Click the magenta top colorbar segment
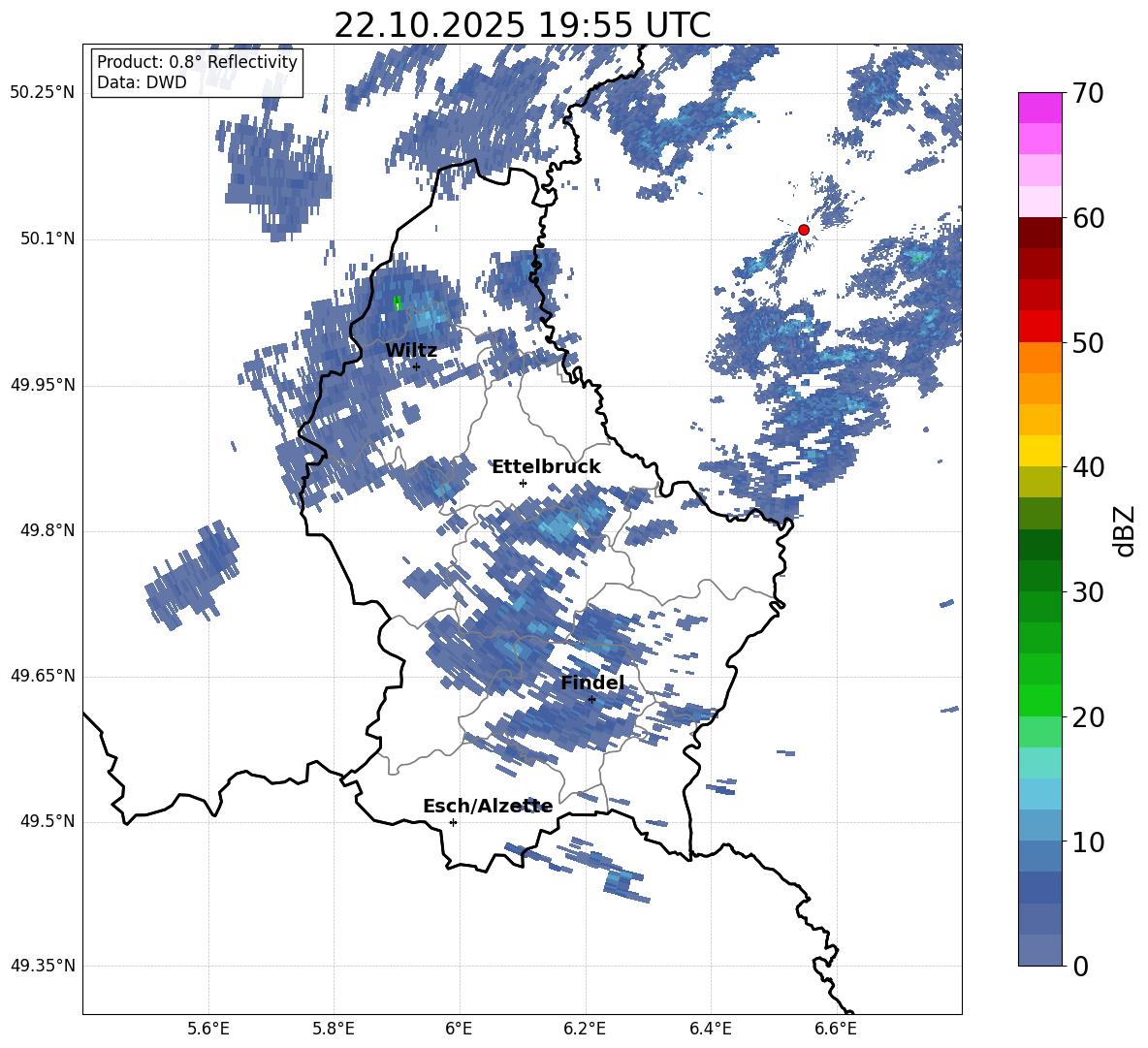1148x1048 pixels. [x=1039, y=108]
